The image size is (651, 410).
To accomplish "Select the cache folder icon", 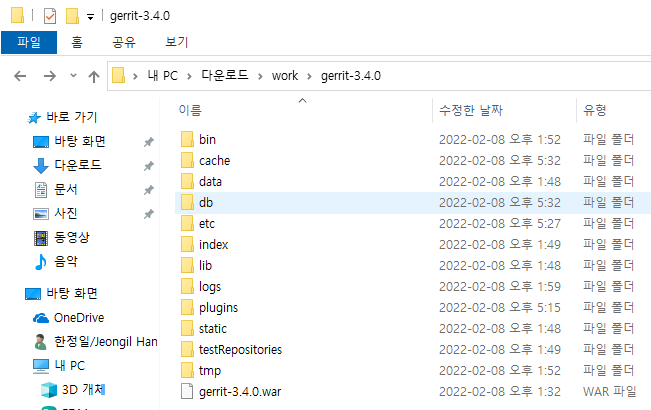I will coord(187,161).
